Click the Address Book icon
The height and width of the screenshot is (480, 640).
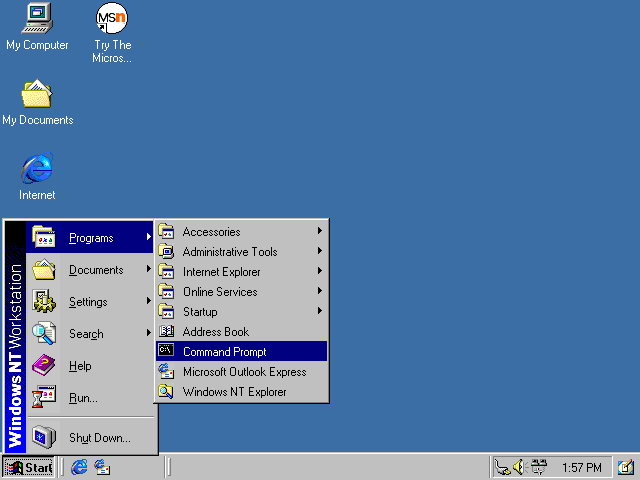point(166,331)
